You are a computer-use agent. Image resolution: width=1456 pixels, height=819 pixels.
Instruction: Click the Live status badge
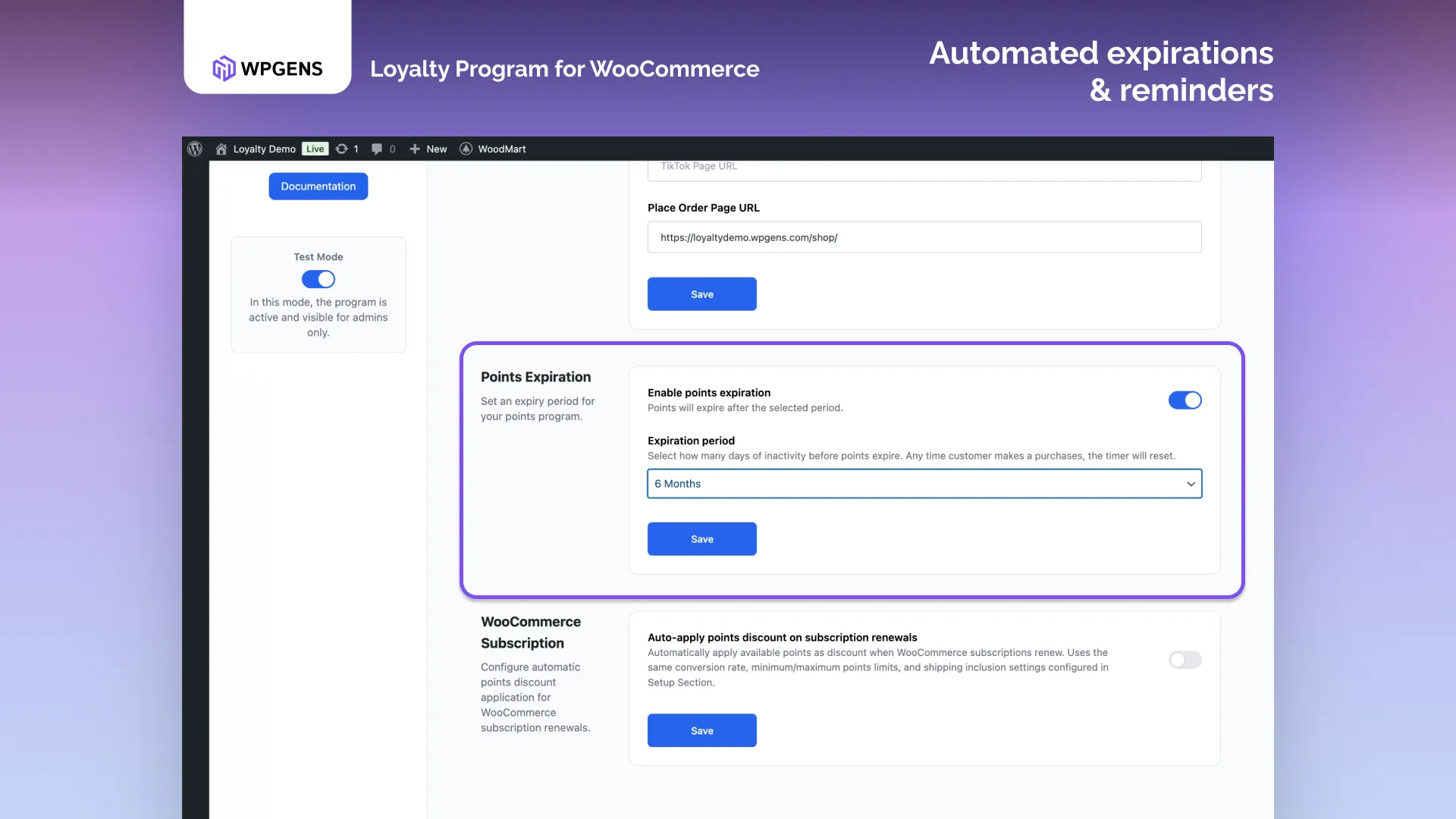(x=315, y=149)
